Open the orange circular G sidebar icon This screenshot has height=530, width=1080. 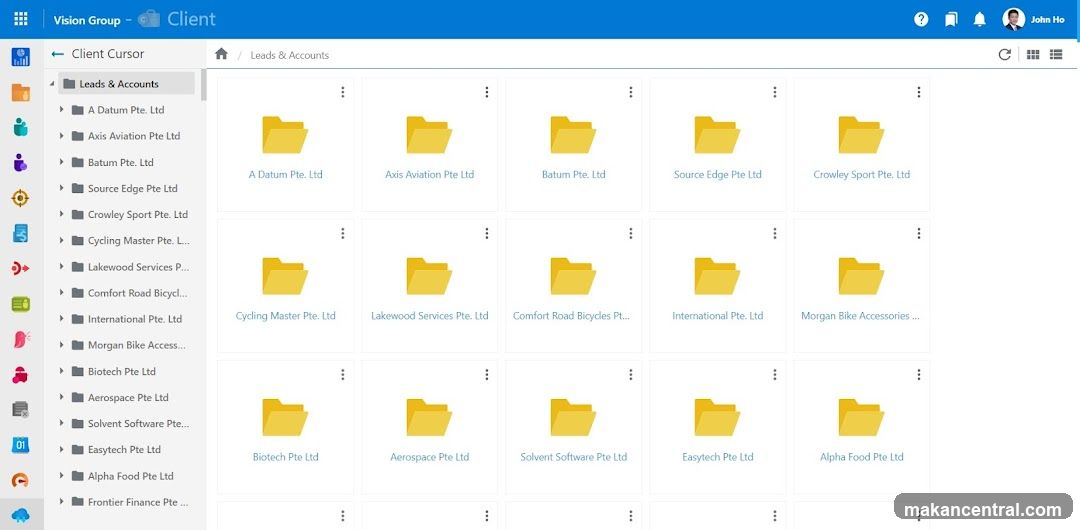click(21, 480)
